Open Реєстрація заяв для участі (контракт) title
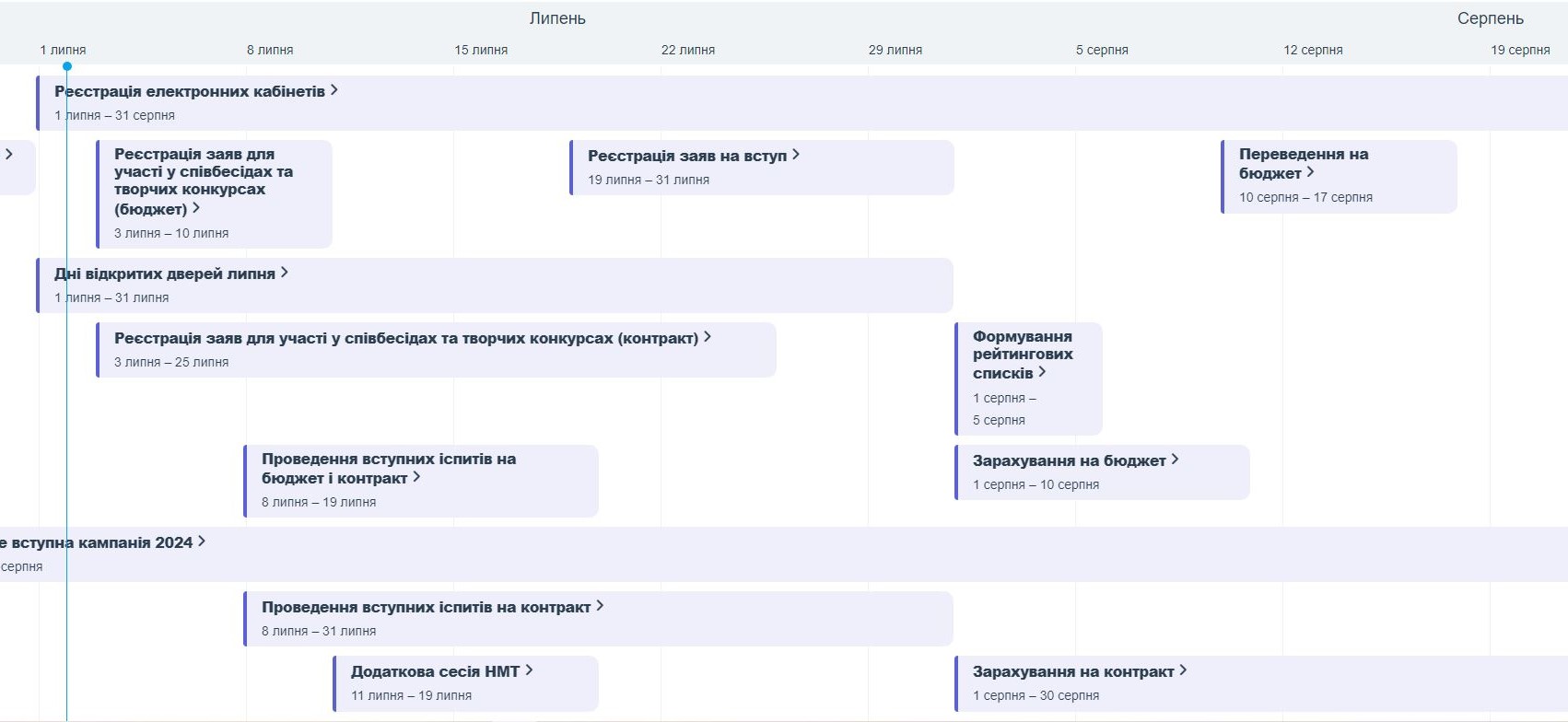 click(x=406, y=338)
